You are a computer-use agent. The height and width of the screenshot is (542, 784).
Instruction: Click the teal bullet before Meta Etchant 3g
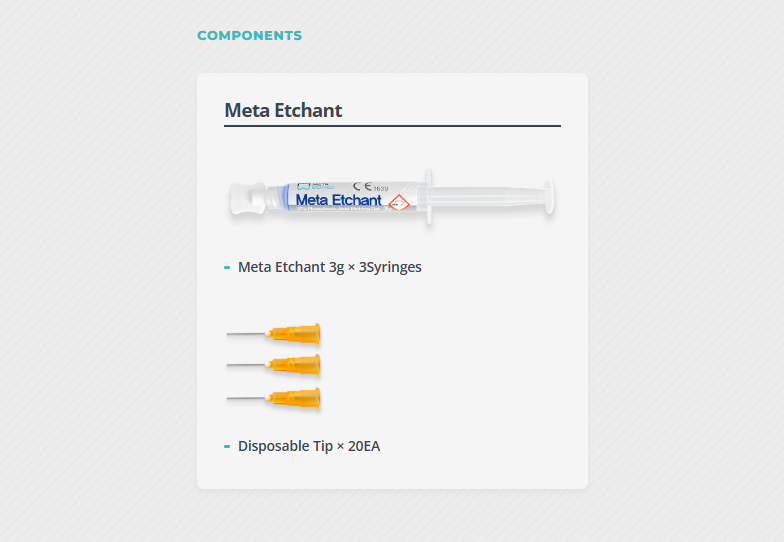click(x=227, y=268)
